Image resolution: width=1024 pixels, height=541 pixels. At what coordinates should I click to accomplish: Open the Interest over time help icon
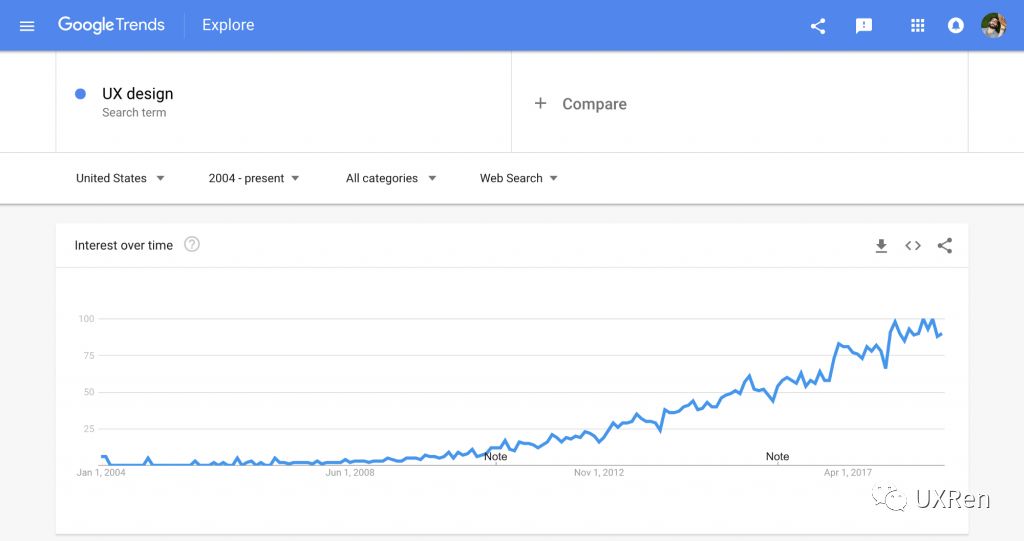point(192,245)
